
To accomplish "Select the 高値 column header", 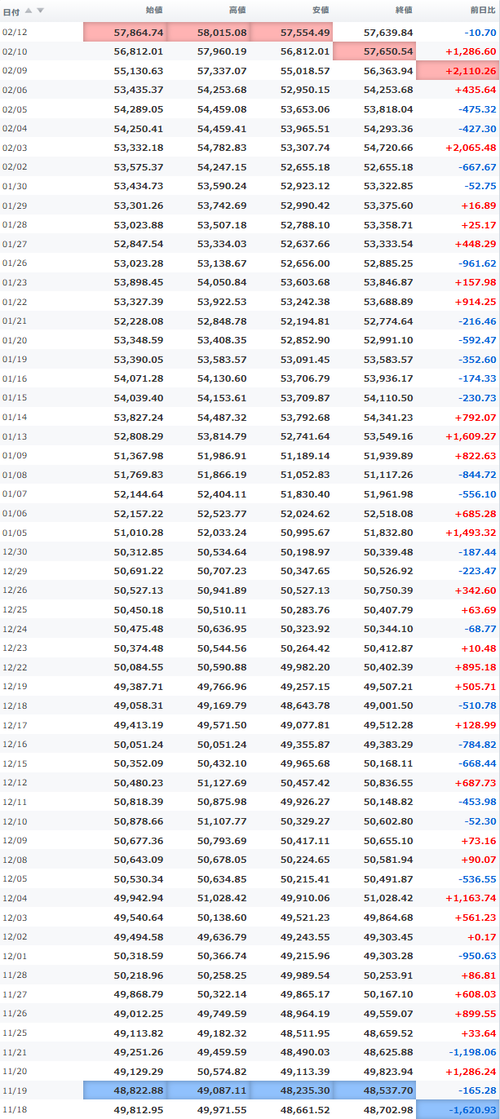I will click(238, 10).
